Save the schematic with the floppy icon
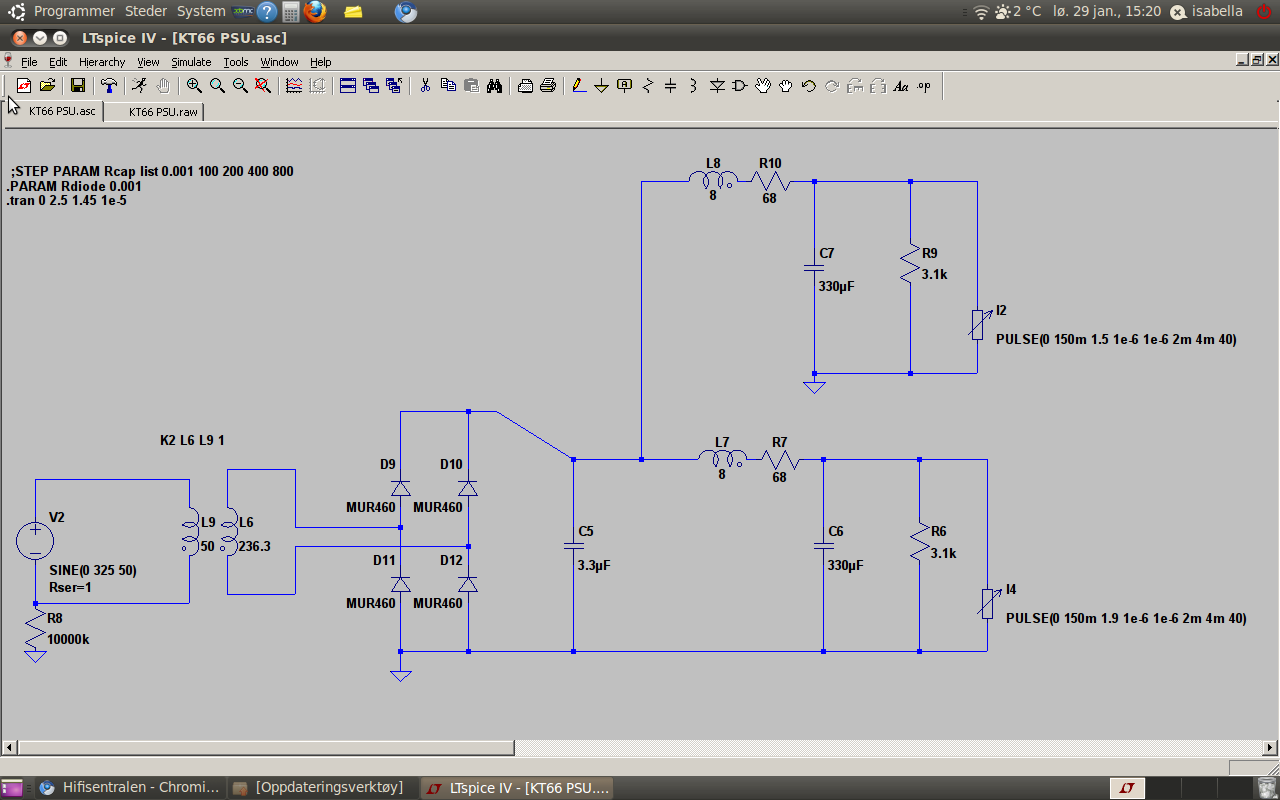The image size is (1280, 800). point(77,86)
